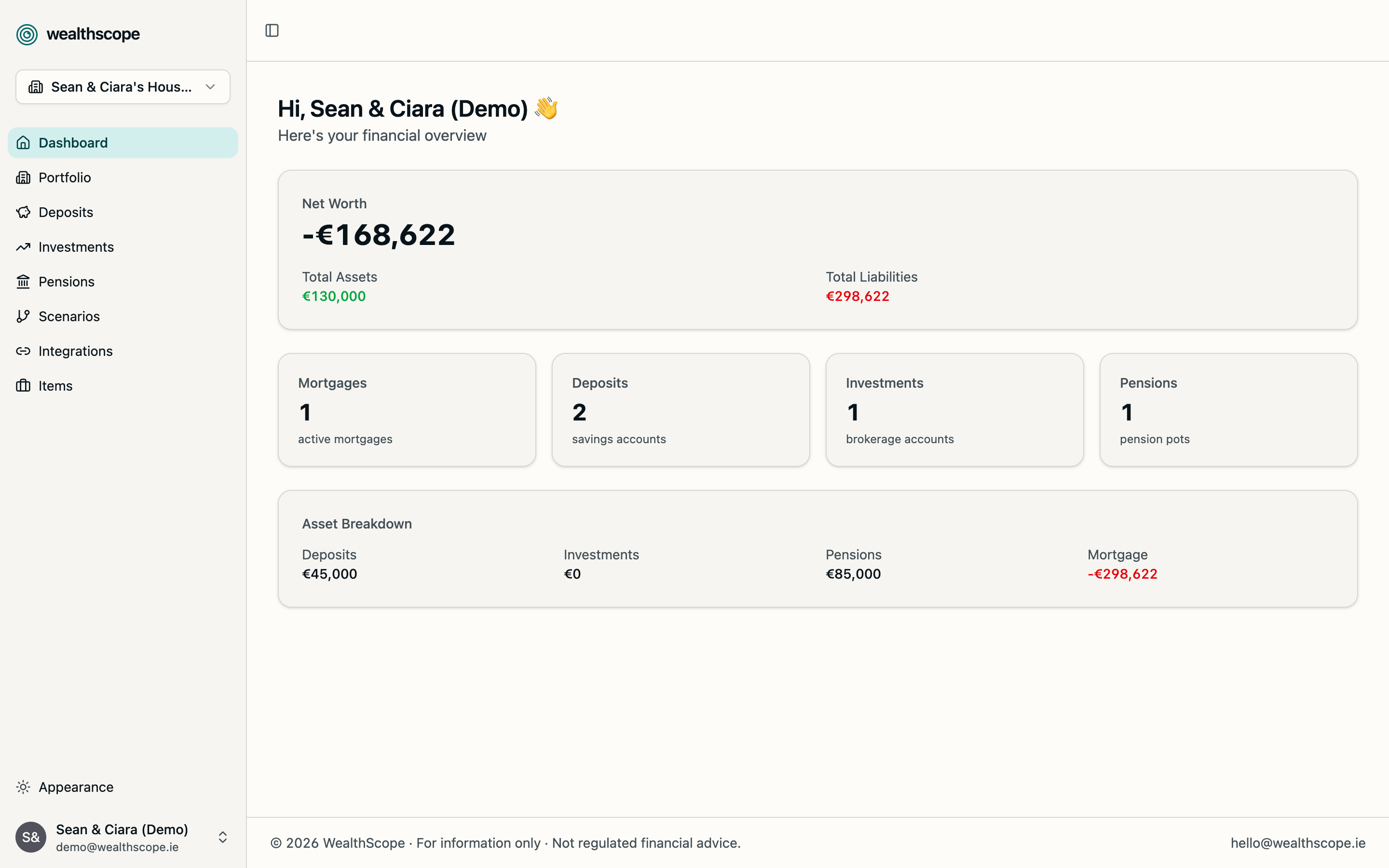This screenshot has width=1389, height=868.
Task: Click the hello@wealthscope.ie email link
Action: click(1298, 843)
